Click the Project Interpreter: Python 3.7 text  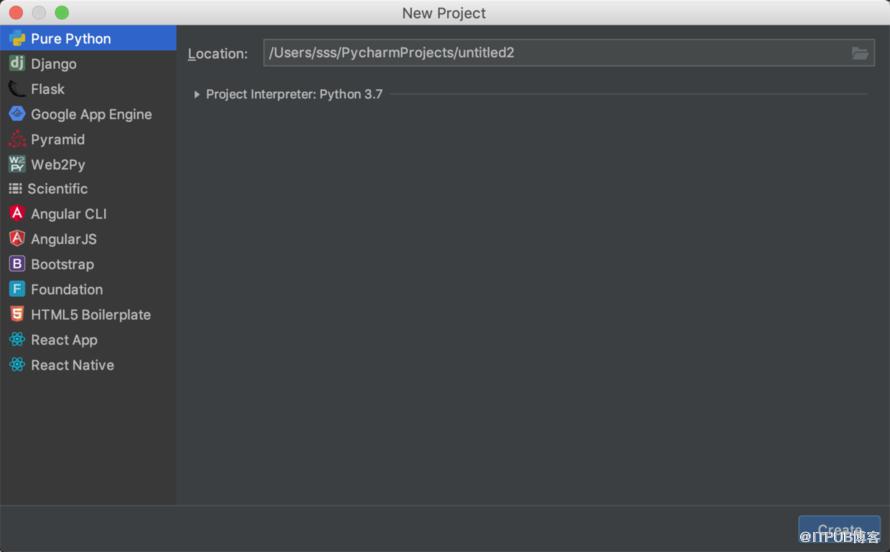click(294, 94)
